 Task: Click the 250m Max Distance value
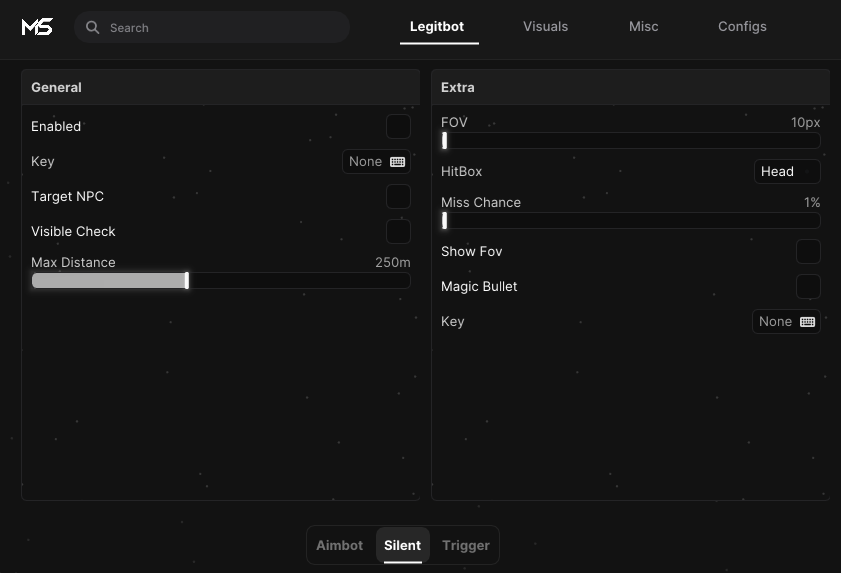[393, 262]
